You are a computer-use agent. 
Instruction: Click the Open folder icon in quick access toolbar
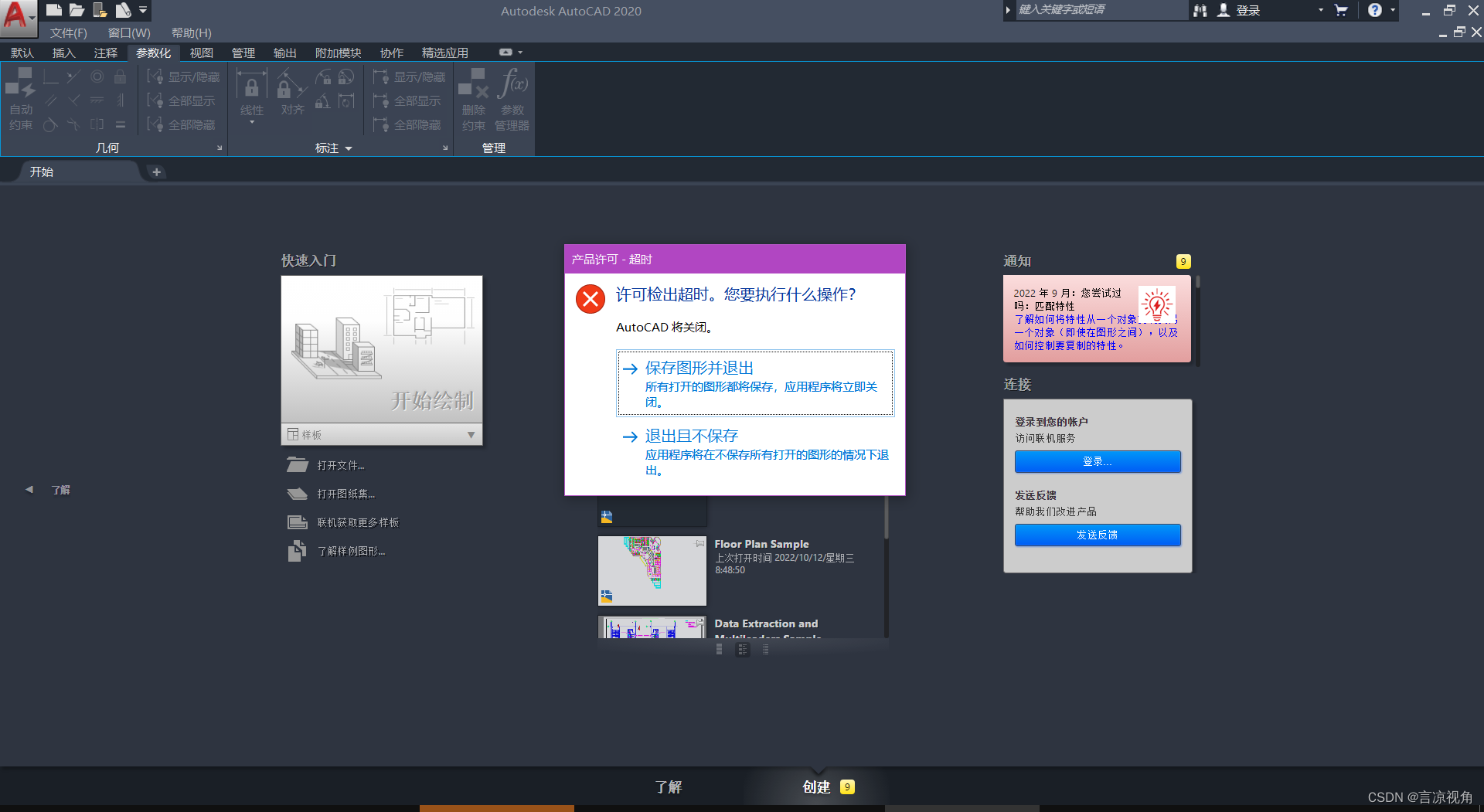point(77,10)
